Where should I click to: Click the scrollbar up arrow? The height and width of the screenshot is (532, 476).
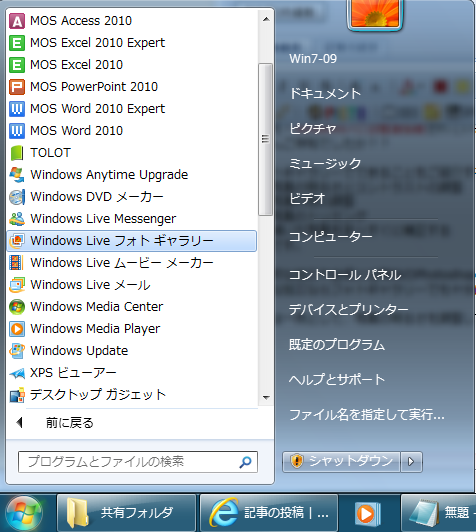click(x=266, y=20)
